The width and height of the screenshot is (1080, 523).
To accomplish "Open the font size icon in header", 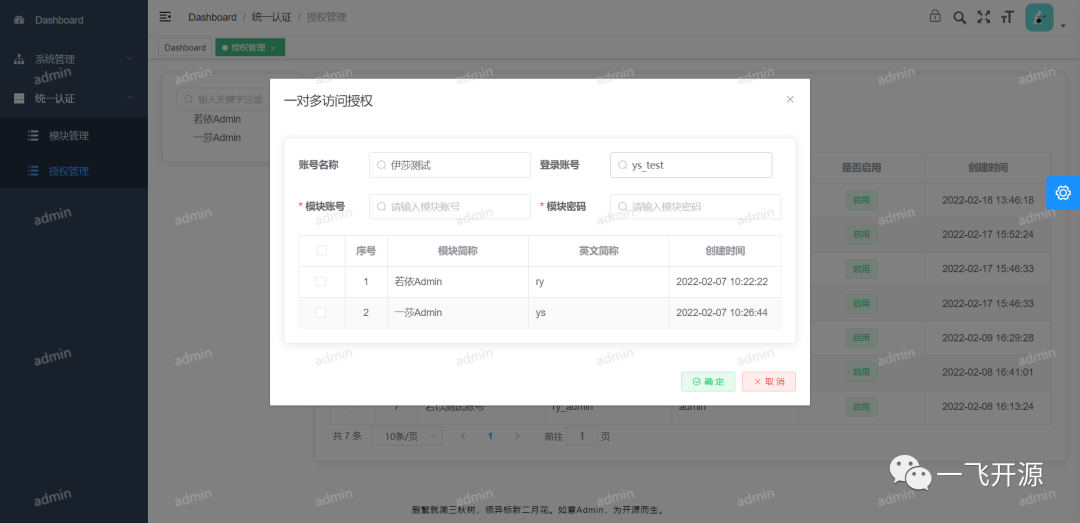I will tap(1008, 17).
